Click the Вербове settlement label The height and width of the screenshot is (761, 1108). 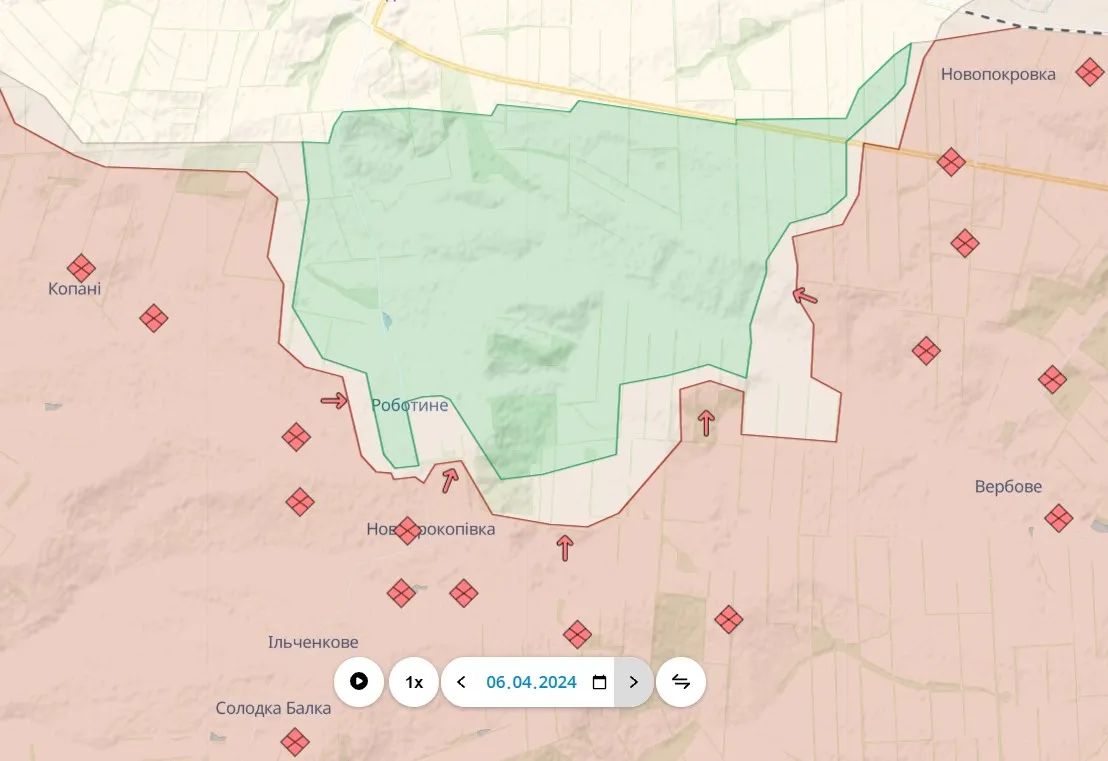[1008, 487]
